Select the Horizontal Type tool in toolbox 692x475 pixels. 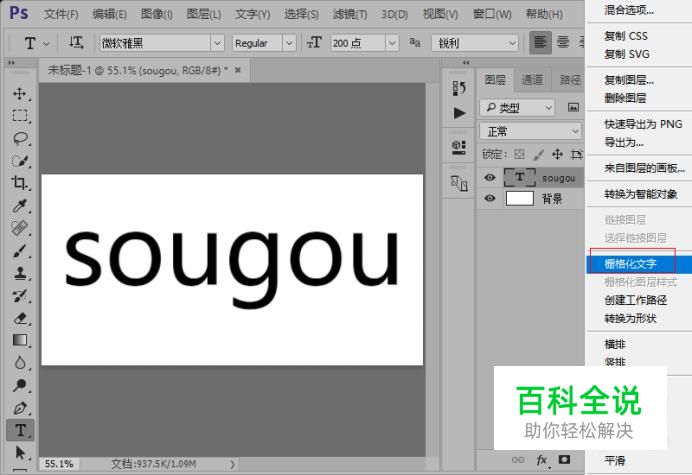20,430
